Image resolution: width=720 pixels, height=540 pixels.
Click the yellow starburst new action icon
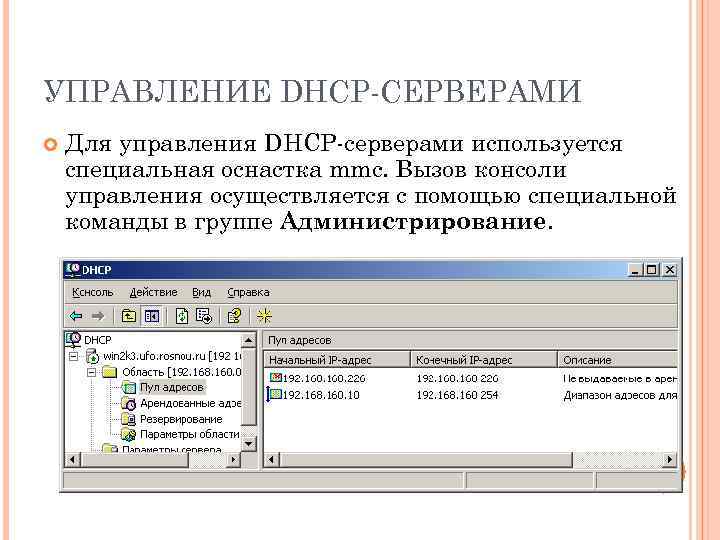tap(264, 316)
